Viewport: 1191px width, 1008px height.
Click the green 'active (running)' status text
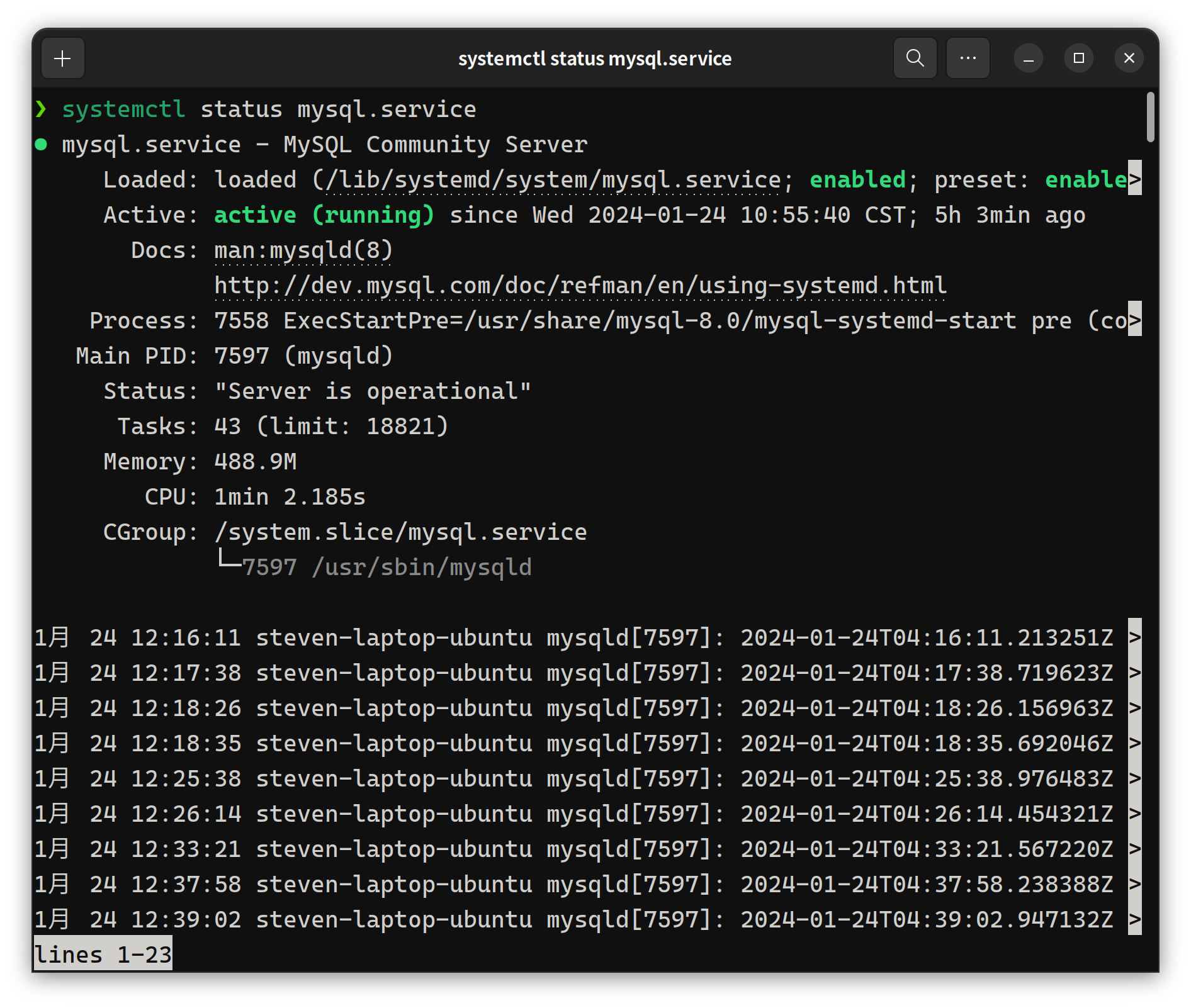pyautogui.click(x=324, y=215)
